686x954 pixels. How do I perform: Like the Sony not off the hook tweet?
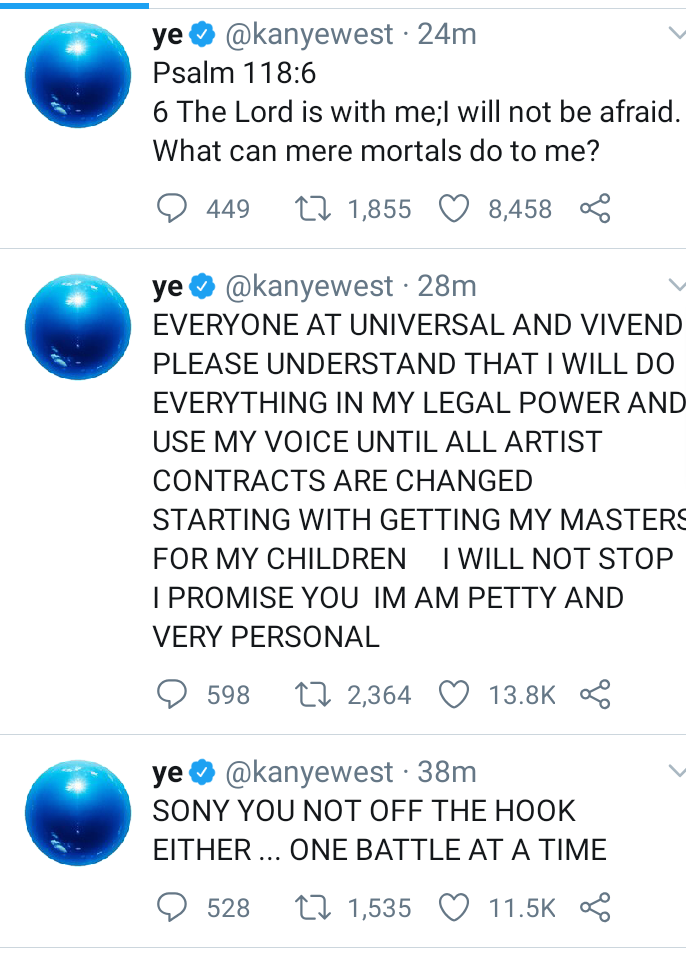click(455, 907)
